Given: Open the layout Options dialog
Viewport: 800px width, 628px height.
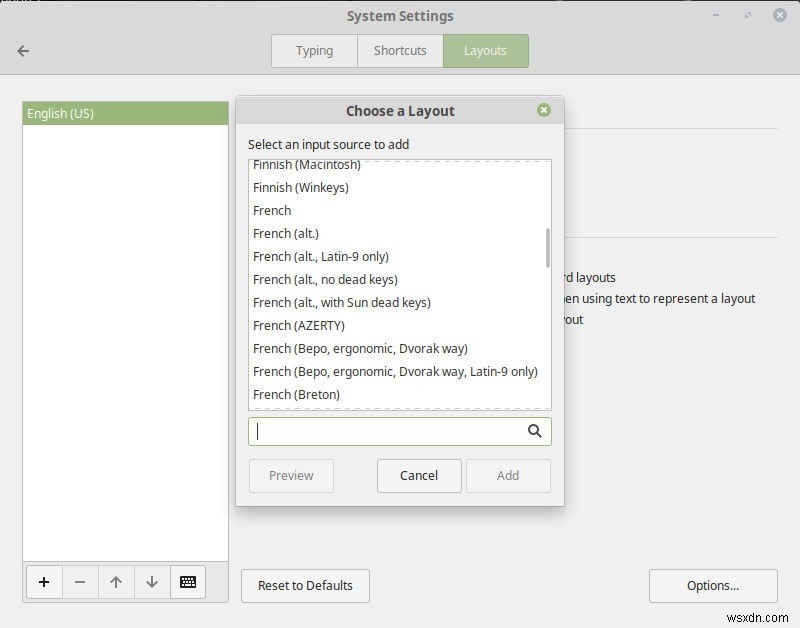Looking at the screenshot, I should click(712, 586).
